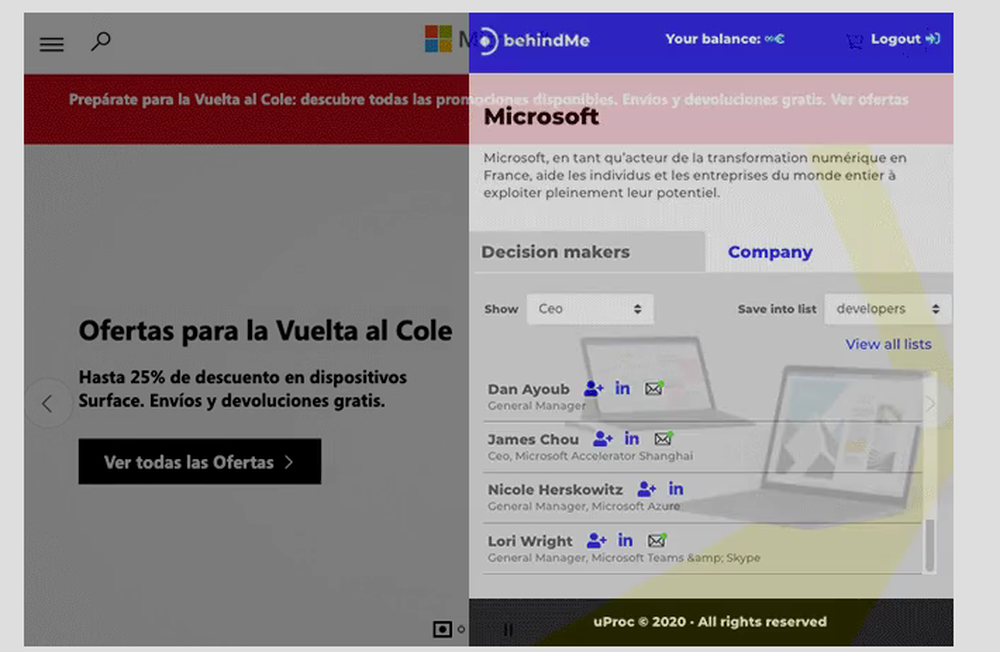The width and height of the screenshot is (1000, 652).
Task: Click the Your balance text
Action: (725, 39)
